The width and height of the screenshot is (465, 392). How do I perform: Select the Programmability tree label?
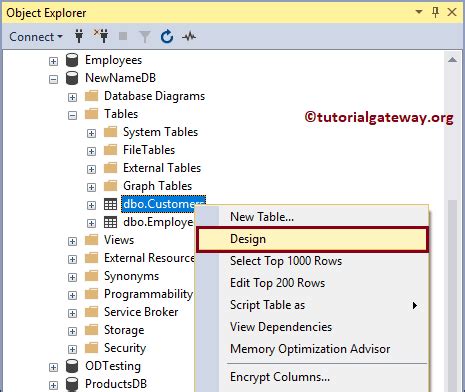[x=148, y=294]
